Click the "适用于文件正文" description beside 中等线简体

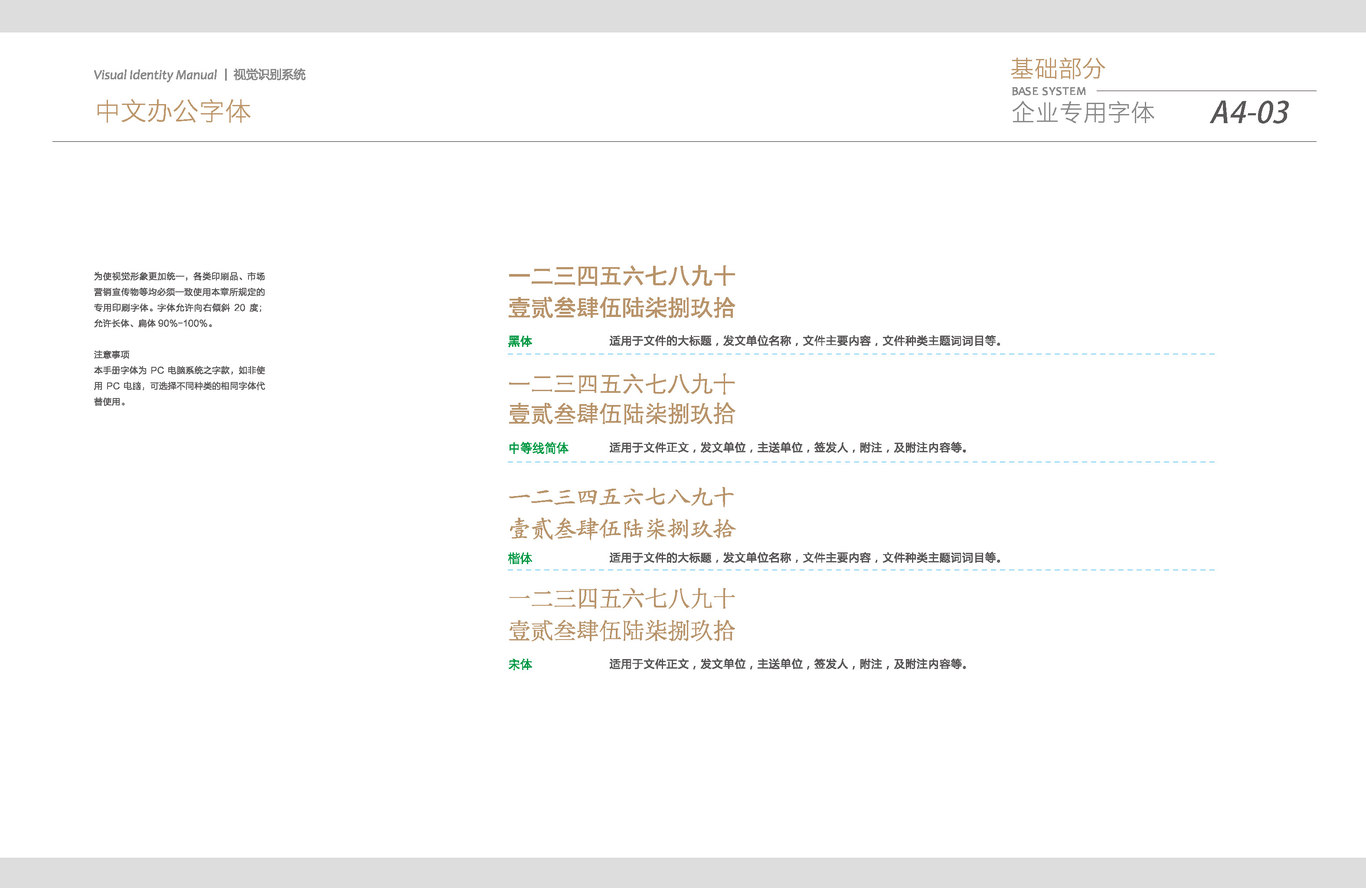pyautogui.click(x=789, y=449)
